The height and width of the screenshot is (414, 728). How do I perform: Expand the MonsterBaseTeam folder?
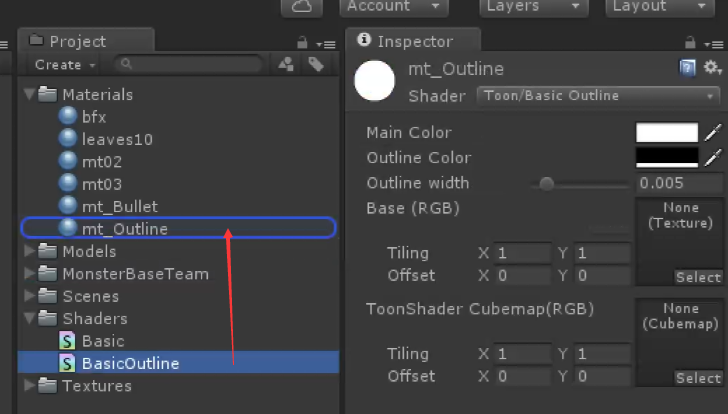click(29, 273)
